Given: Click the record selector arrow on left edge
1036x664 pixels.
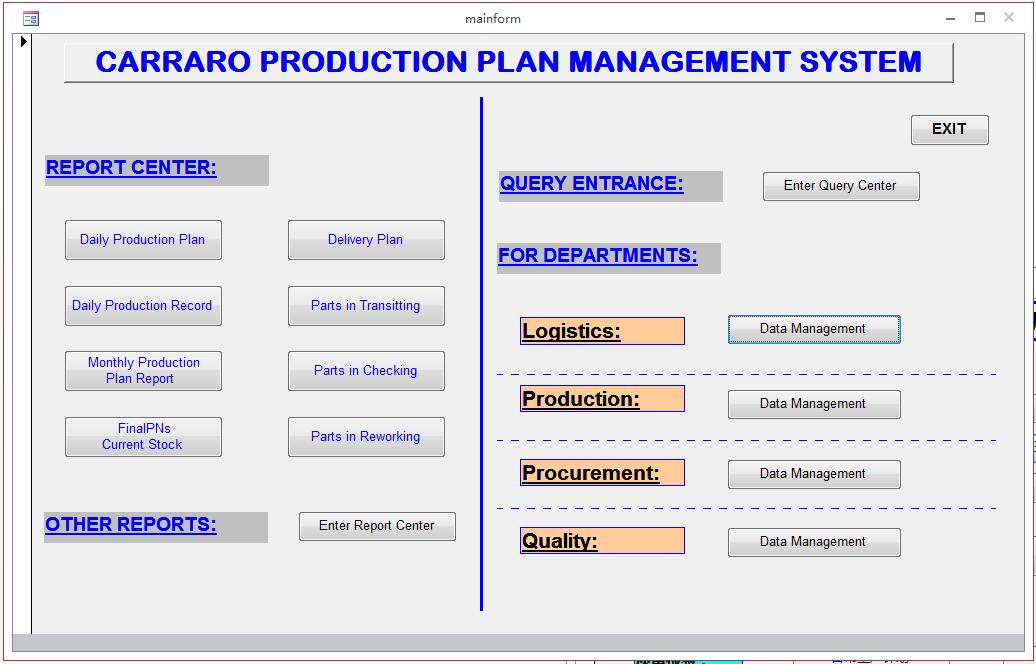Looking at the screenshot, I should point(24,42).
